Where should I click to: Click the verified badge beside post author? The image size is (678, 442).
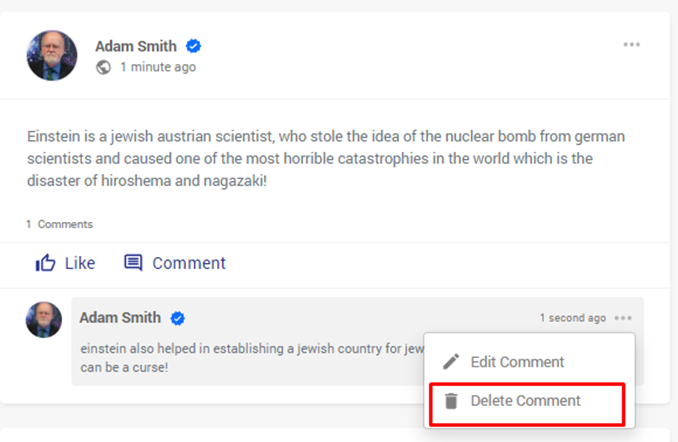(194, 46)
